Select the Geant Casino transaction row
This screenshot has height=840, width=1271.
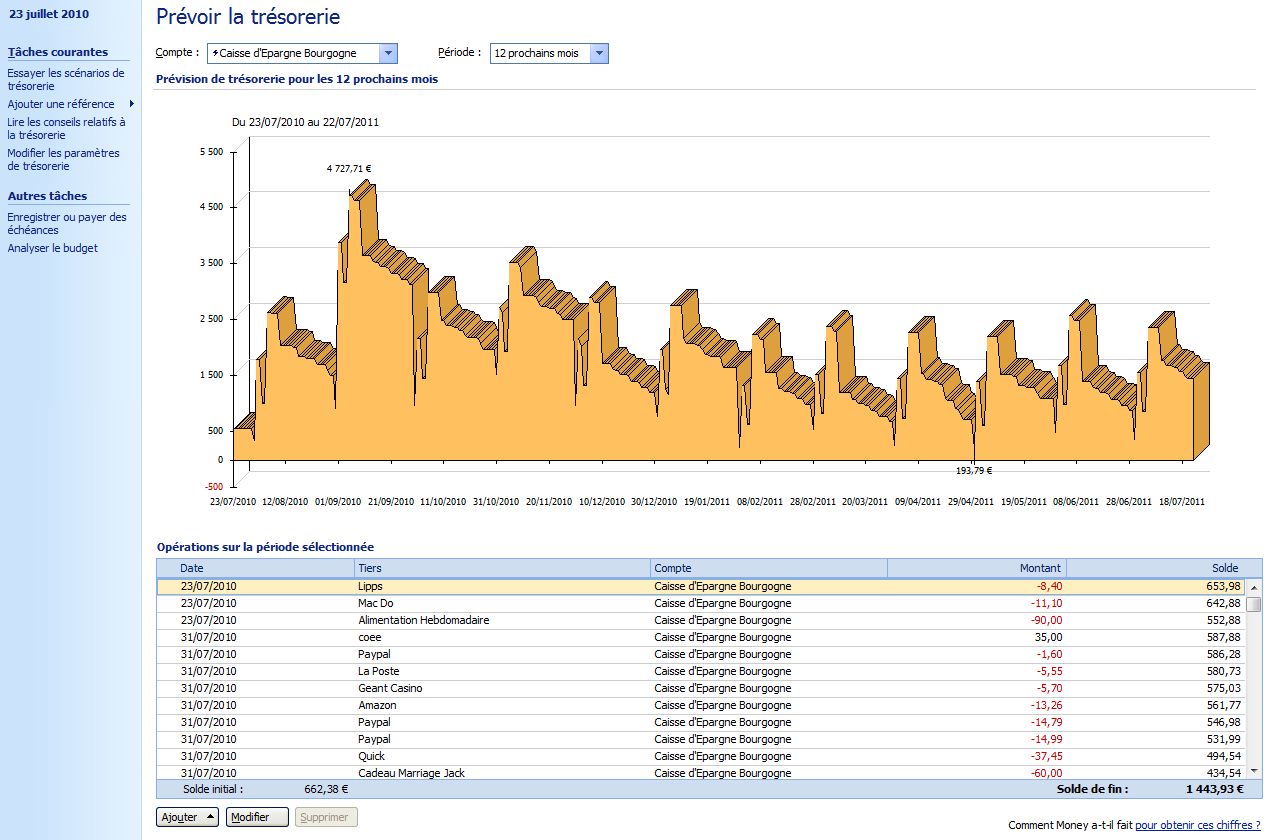click(x=701, y=688)
